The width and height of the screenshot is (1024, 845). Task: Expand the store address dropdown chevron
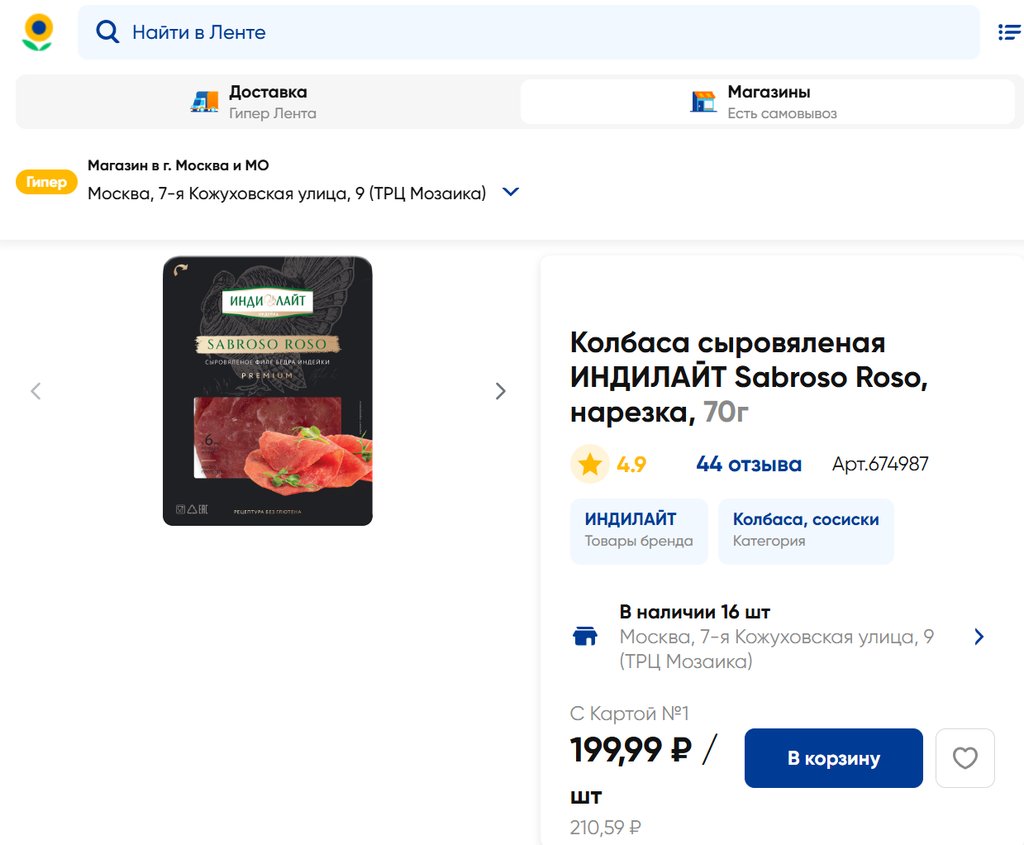pos(511,192)
